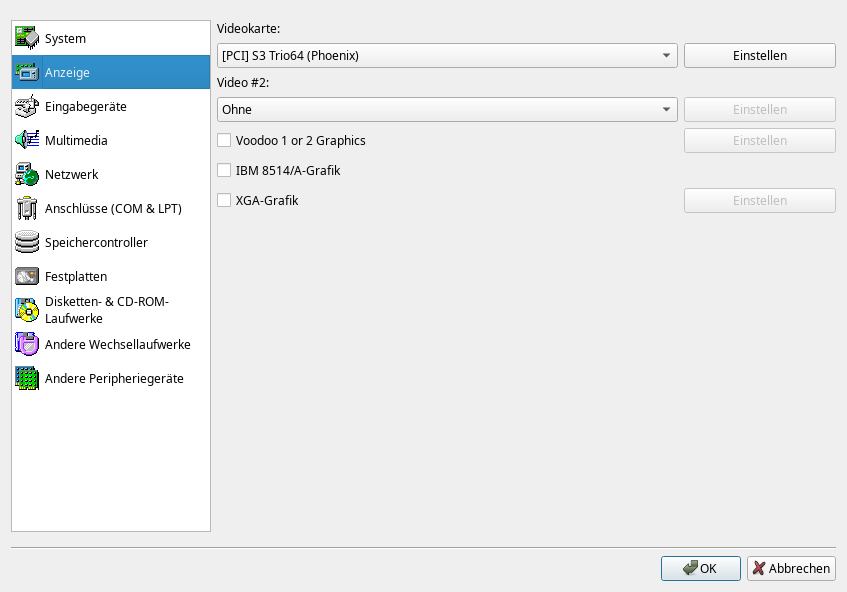847x592 pixels.
Task: Select the Eingabegeräte mouse icon
Action: coord(27,107)
